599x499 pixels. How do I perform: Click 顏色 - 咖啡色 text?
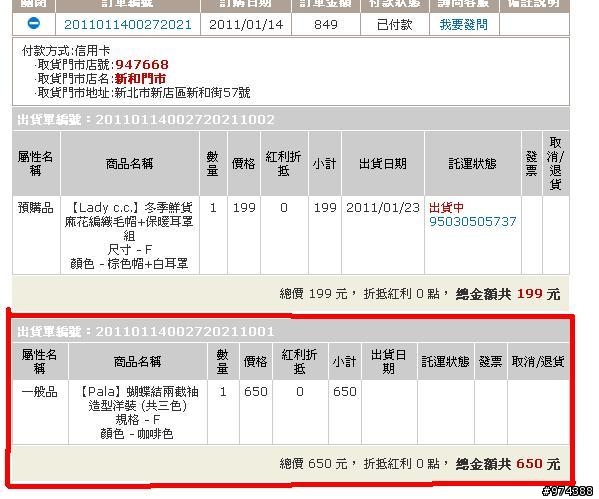point(137,434)
